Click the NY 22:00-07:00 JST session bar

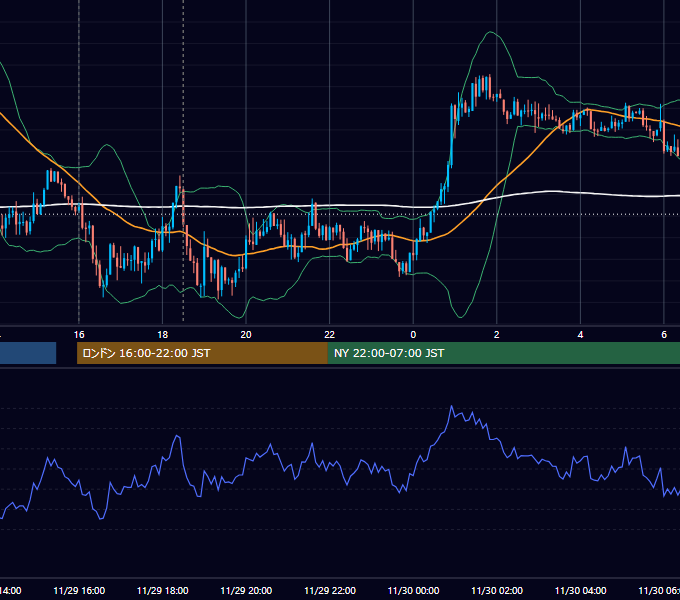coord(503,353)
